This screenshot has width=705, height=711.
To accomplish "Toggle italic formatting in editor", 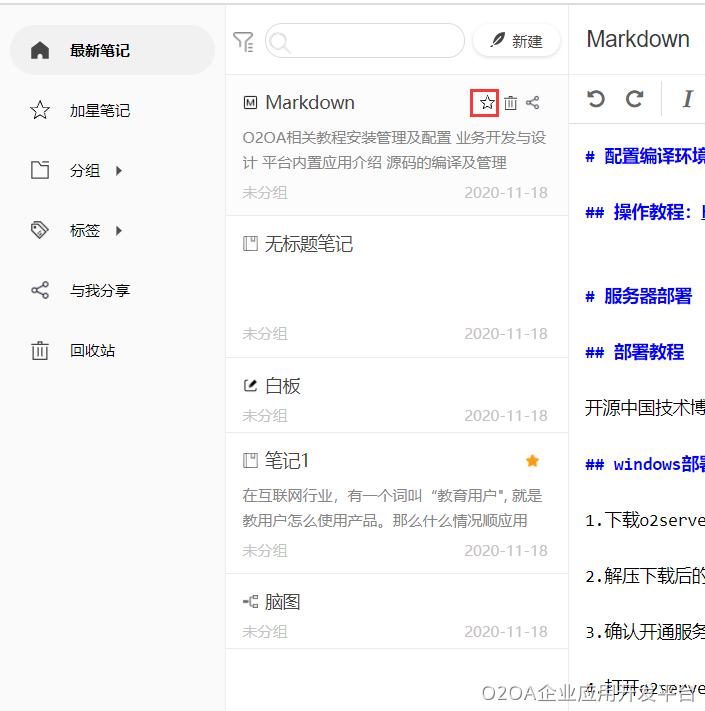I will coord(687,98).
